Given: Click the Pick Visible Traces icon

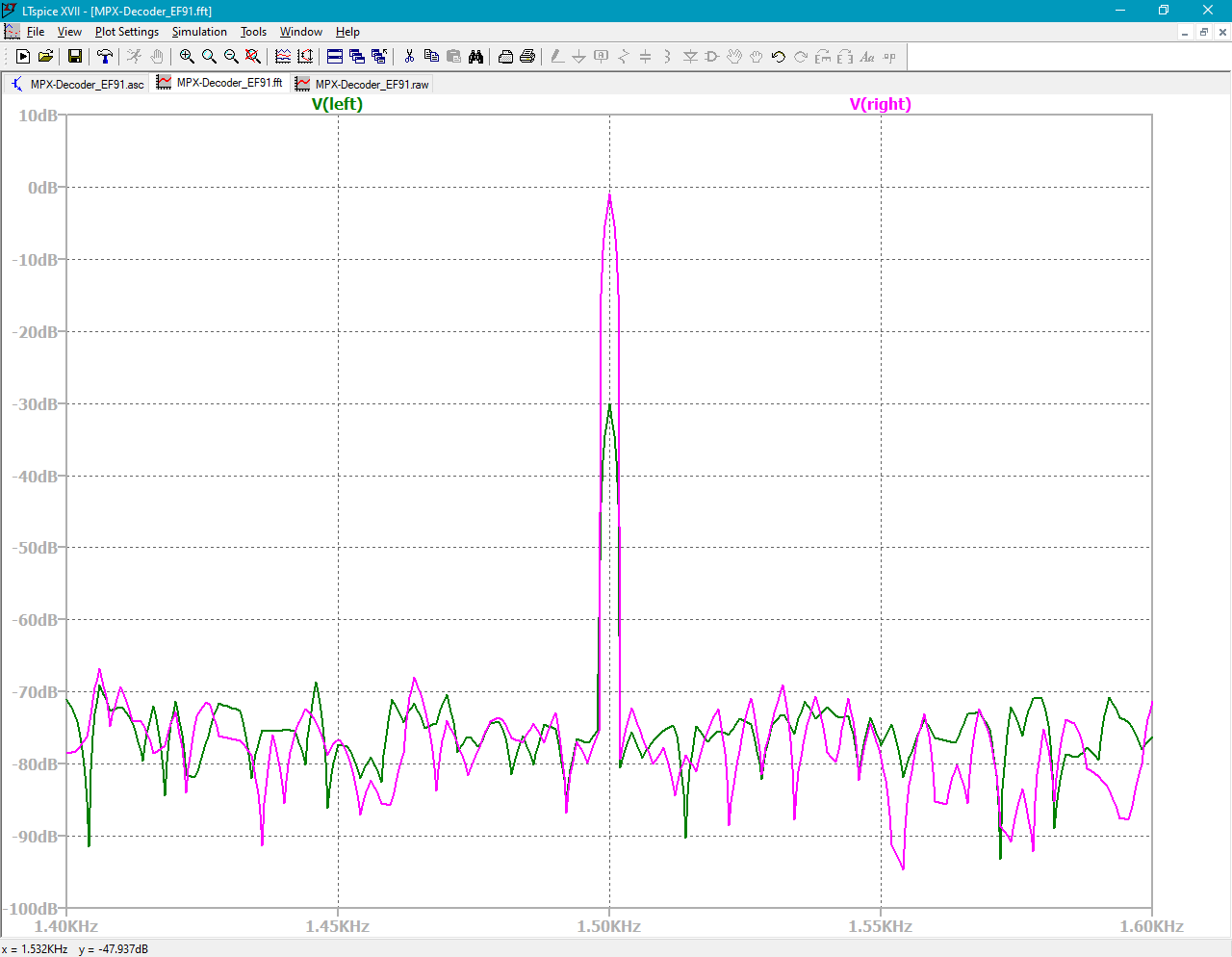Looking at the screenshot, I should (x=283, y=57).
